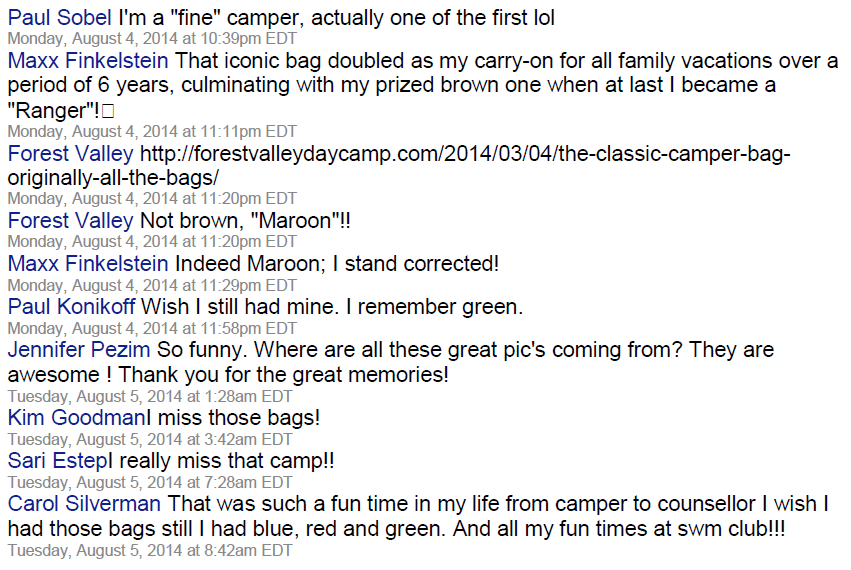Open Paul Konikoff's name link
The height and width of the screenshot is (570, 851).
pos(71,307)
